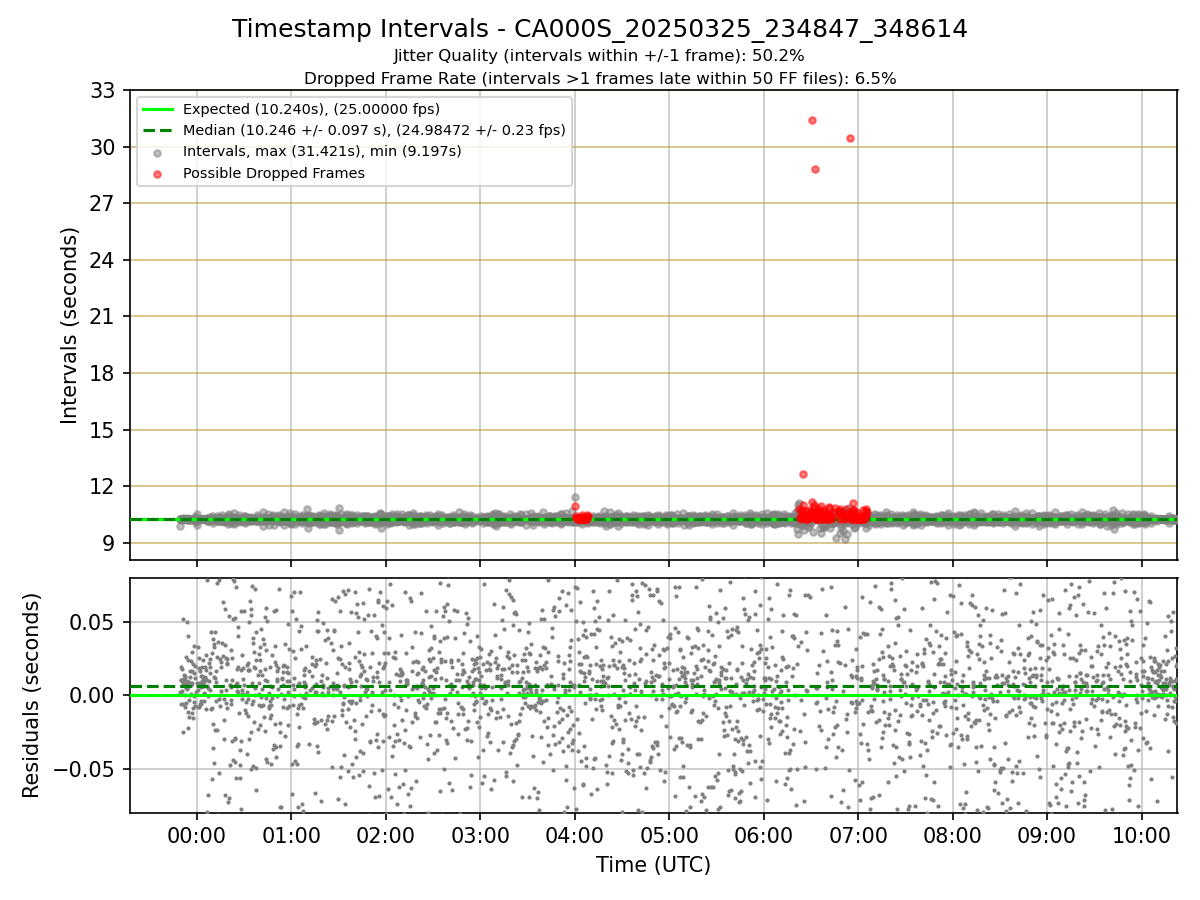
Task: Click the x-axis tick label '09:00'
Action: [1047, 835]
